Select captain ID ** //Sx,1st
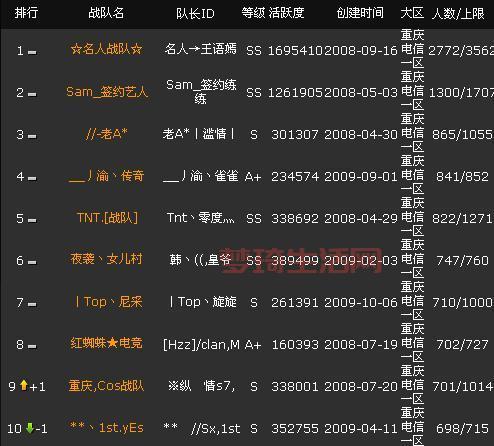This screenshot has height=446, width=494. [202, 428]
